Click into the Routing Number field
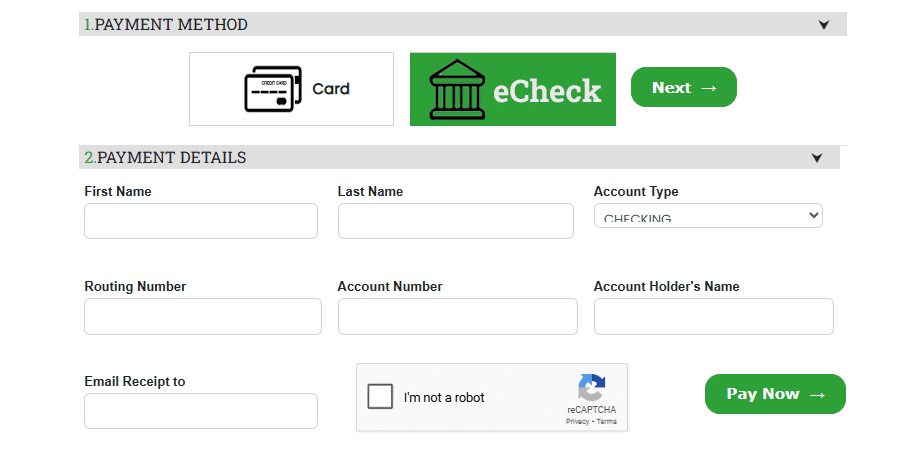 (203, 316)
